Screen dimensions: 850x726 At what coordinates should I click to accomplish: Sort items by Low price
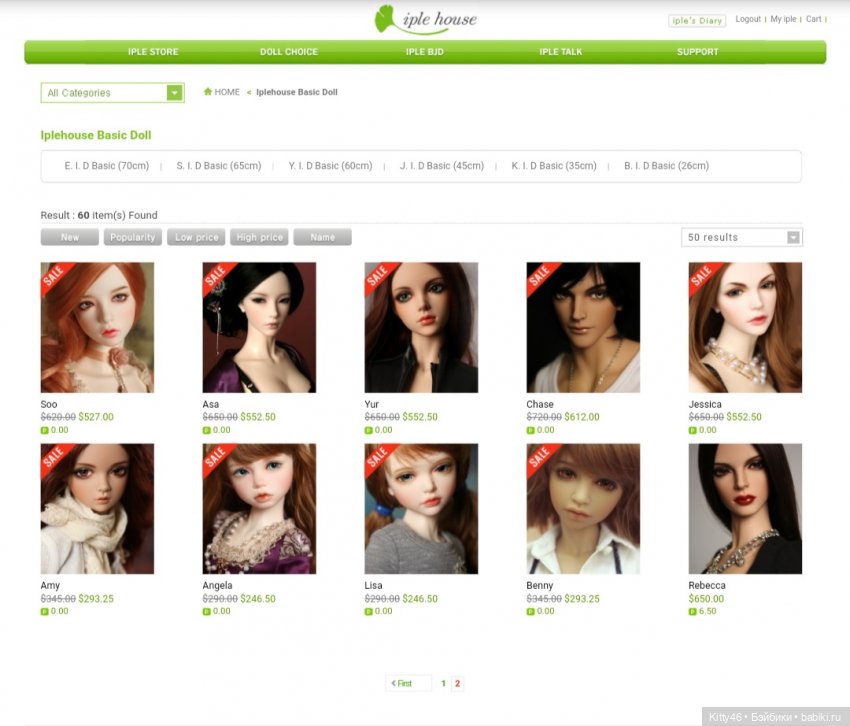tap(197, 237)
